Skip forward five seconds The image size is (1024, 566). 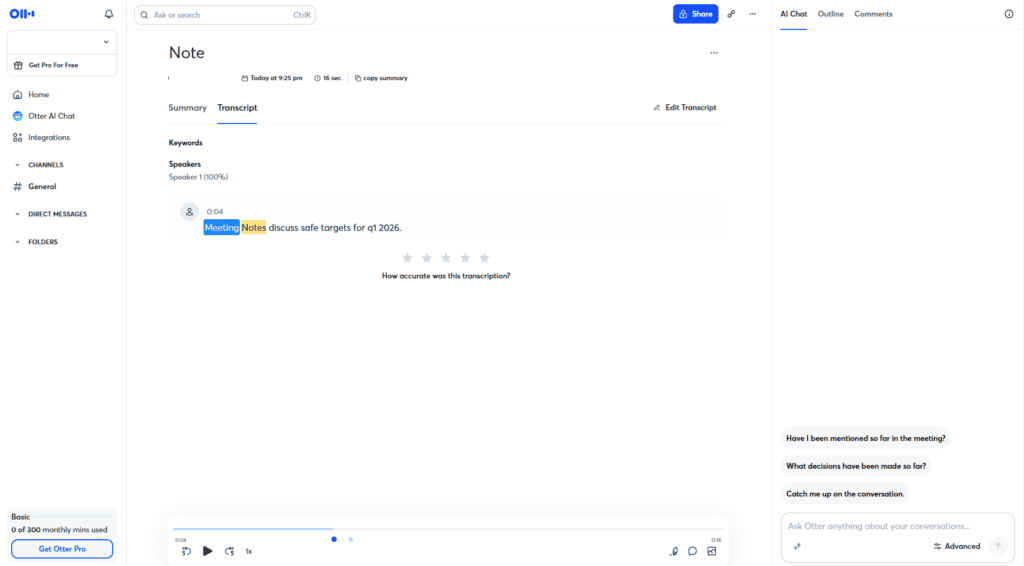229,552
